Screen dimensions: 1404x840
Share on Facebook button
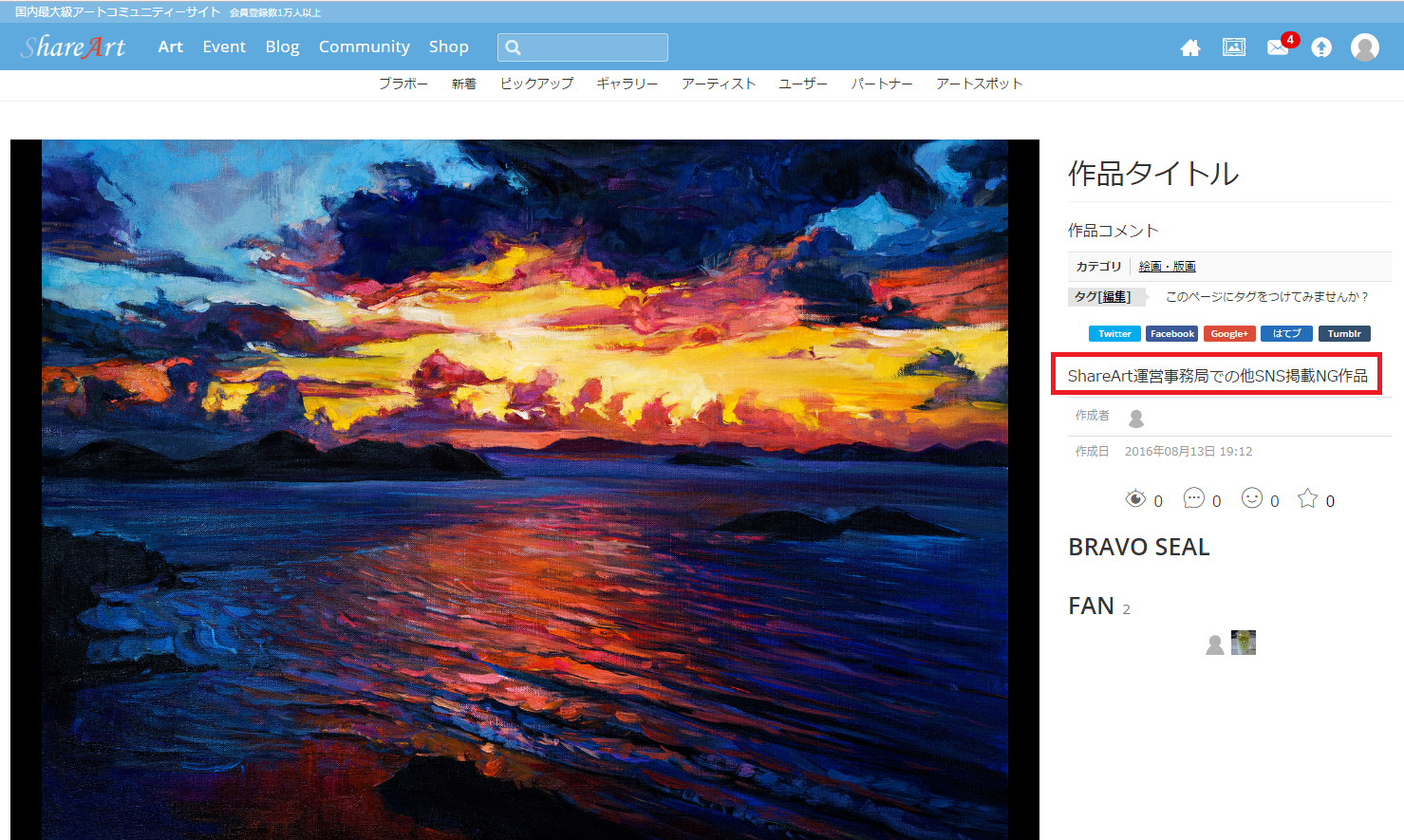[x=1172, y=334]
